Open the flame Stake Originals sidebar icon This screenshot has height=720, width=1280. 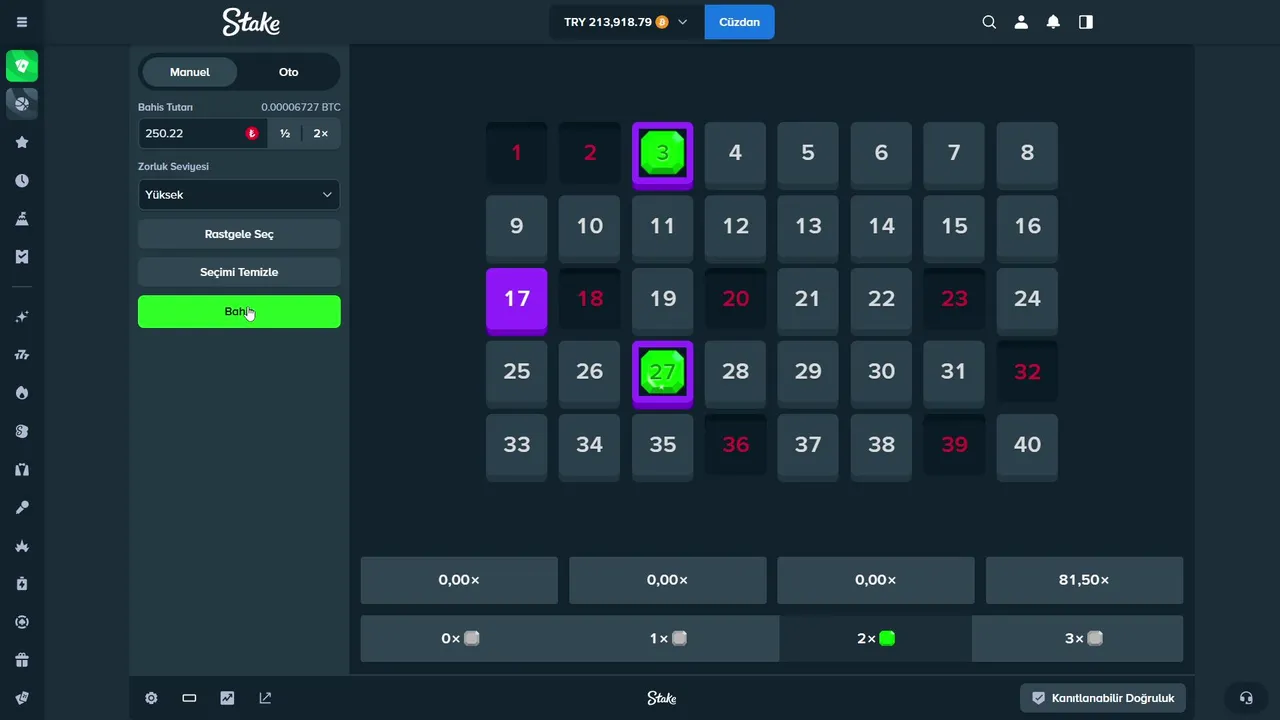coord(22,393)
